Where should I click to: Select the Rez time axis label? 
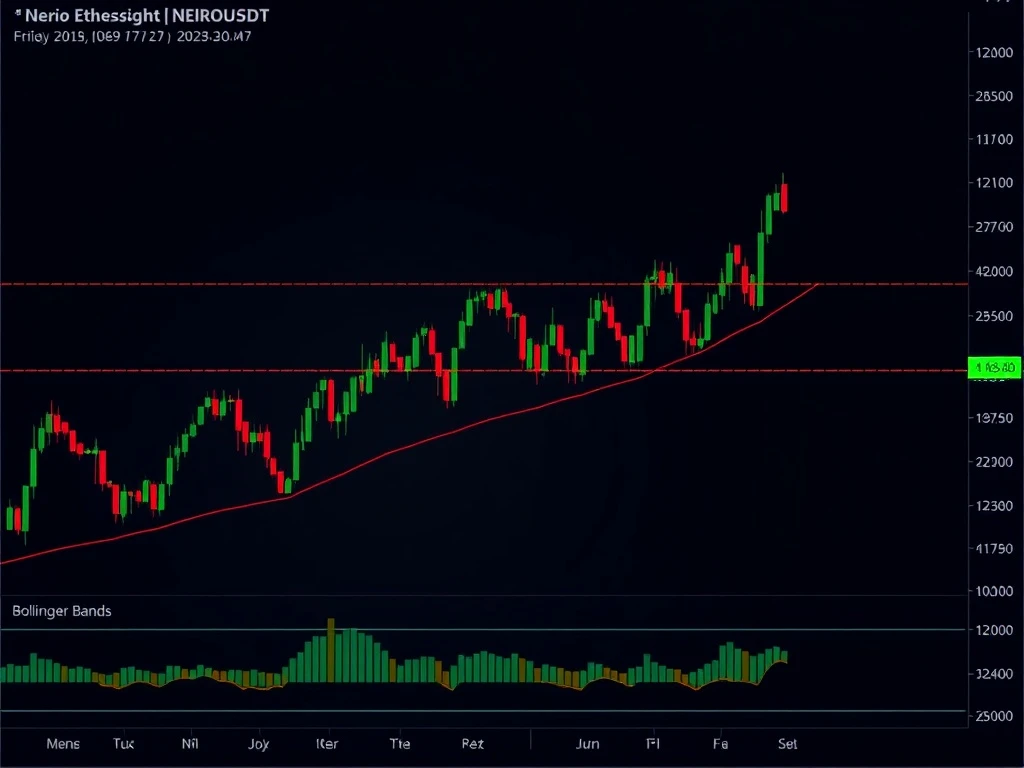point(473,744)
